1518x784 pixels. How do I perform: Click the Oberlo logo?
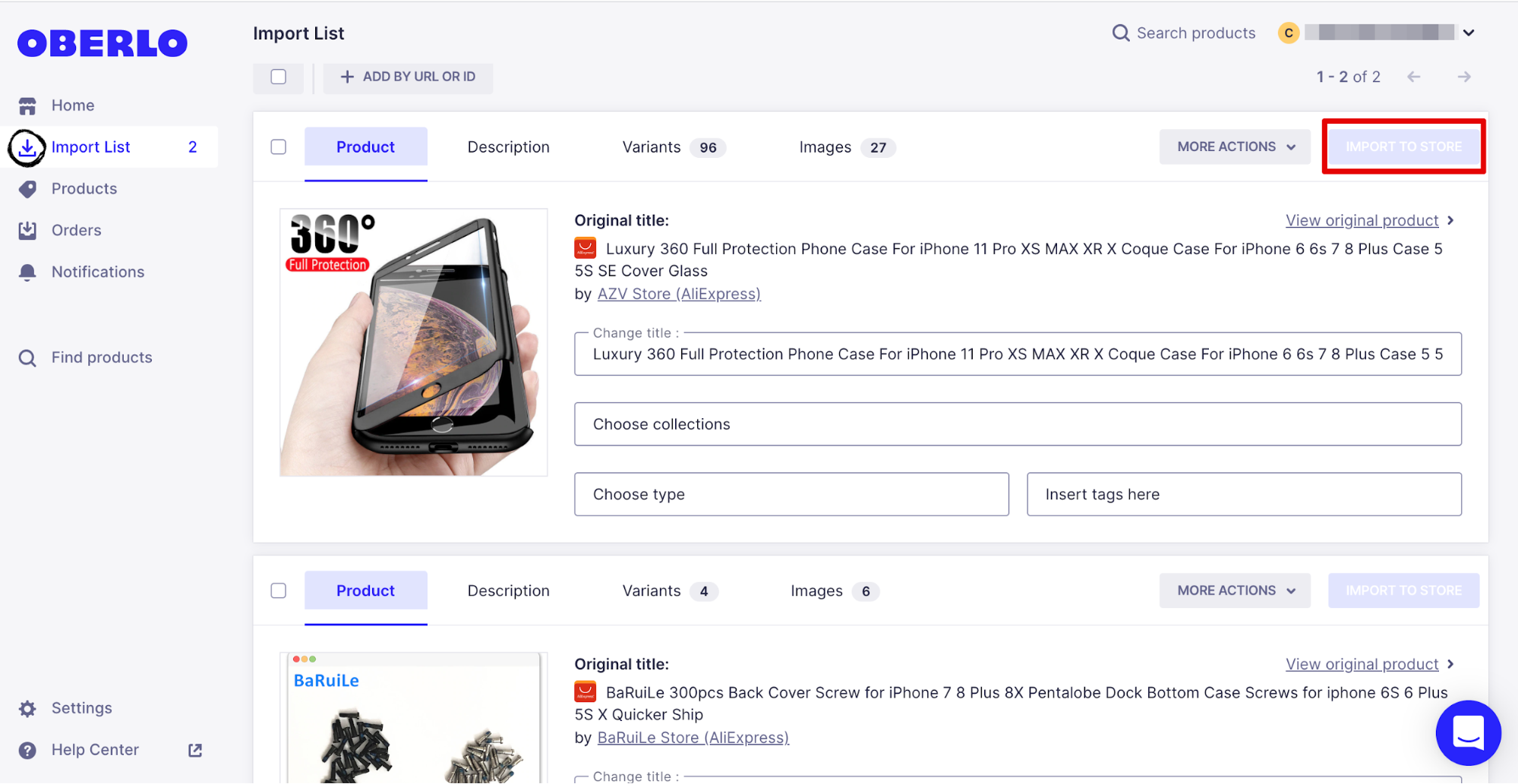tap(103, 43)
